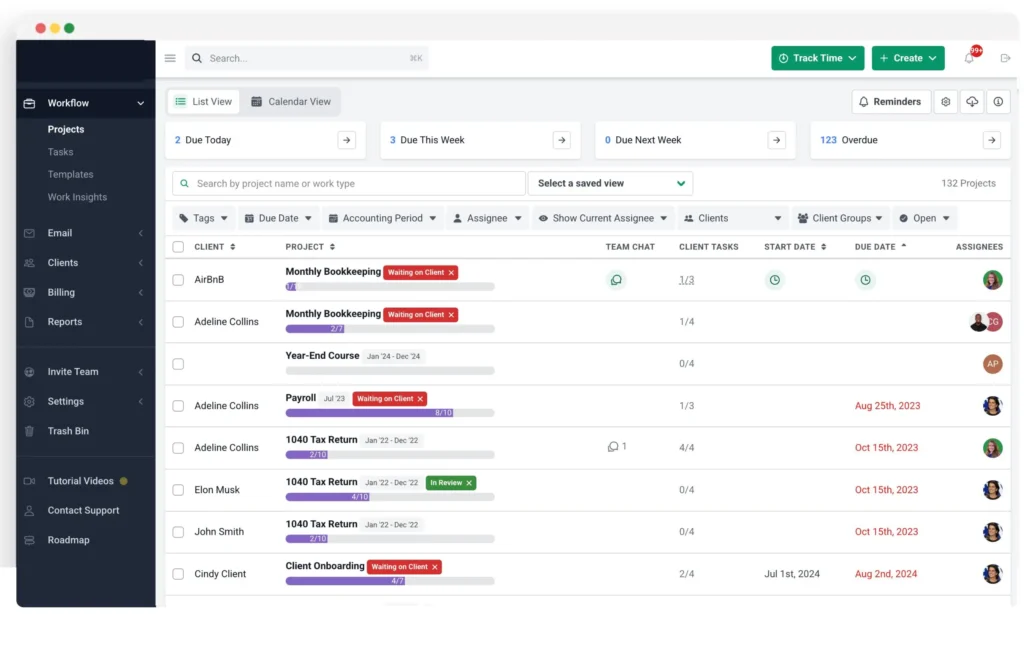This screenshot has width=1024, height=672.
Task: Check the Elon Musk row checkbox
Action: [178, 490]
